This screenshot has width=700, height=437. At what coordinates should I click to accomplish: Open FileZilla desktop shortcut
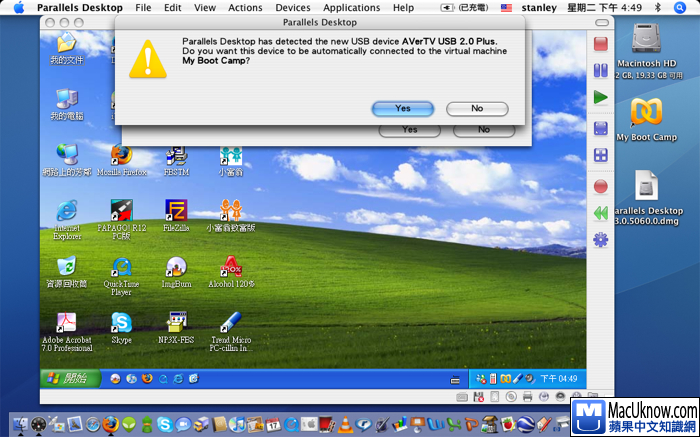pos(176,211)
